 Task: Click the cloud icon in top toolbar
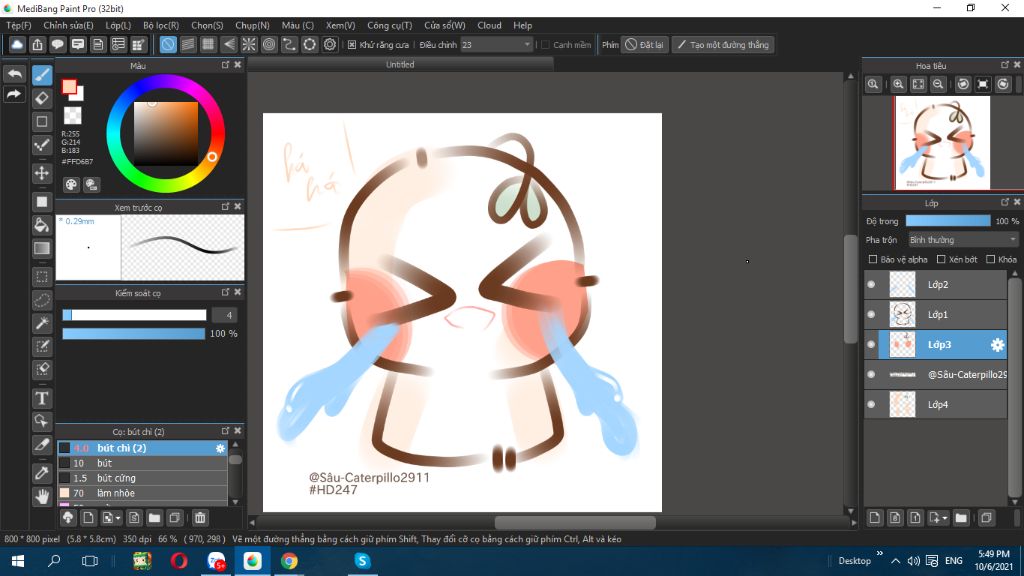tap(17, 44)
